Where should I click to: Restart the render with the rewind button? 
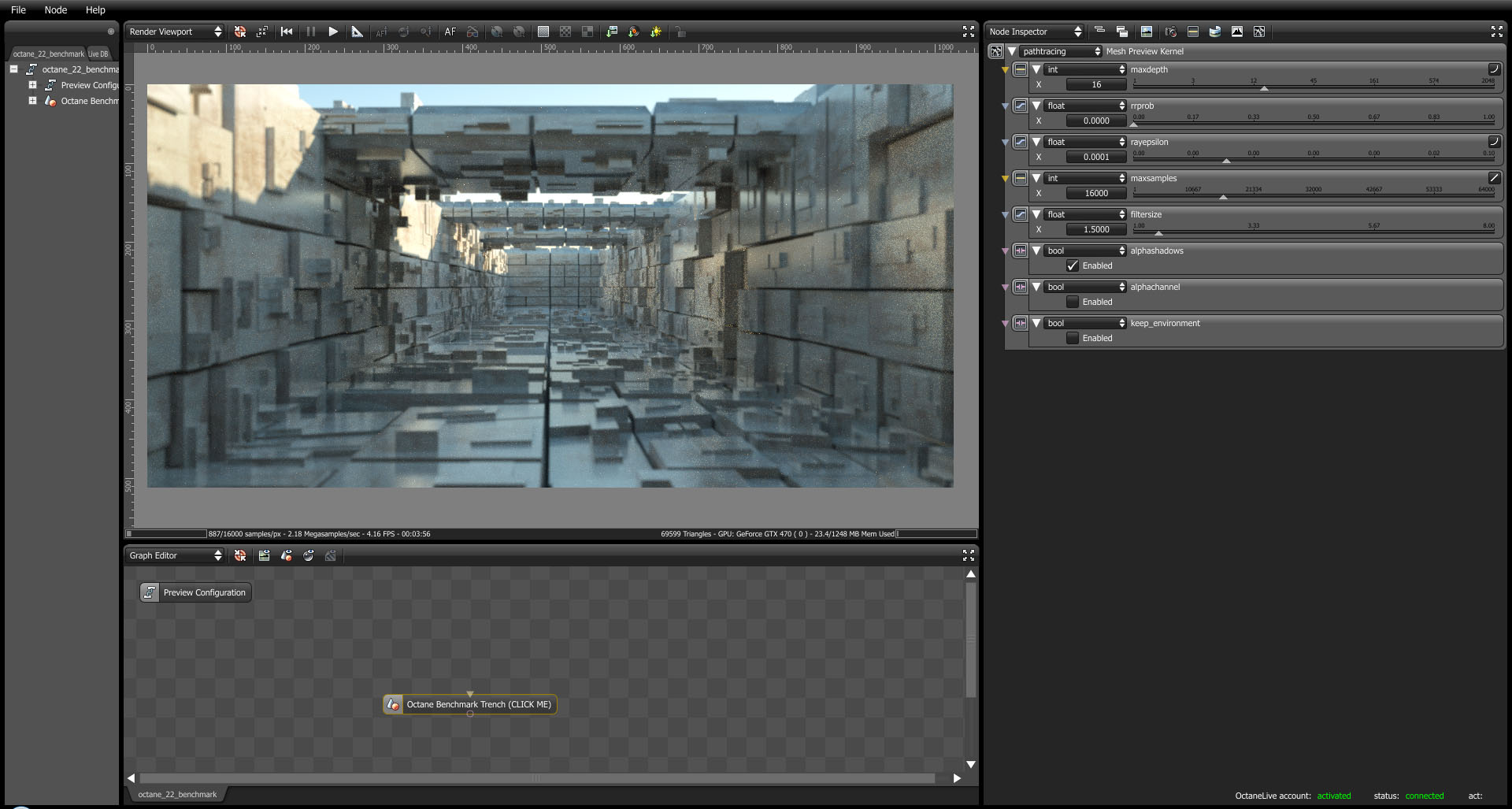pyautogui.click(x=287, y=32)
